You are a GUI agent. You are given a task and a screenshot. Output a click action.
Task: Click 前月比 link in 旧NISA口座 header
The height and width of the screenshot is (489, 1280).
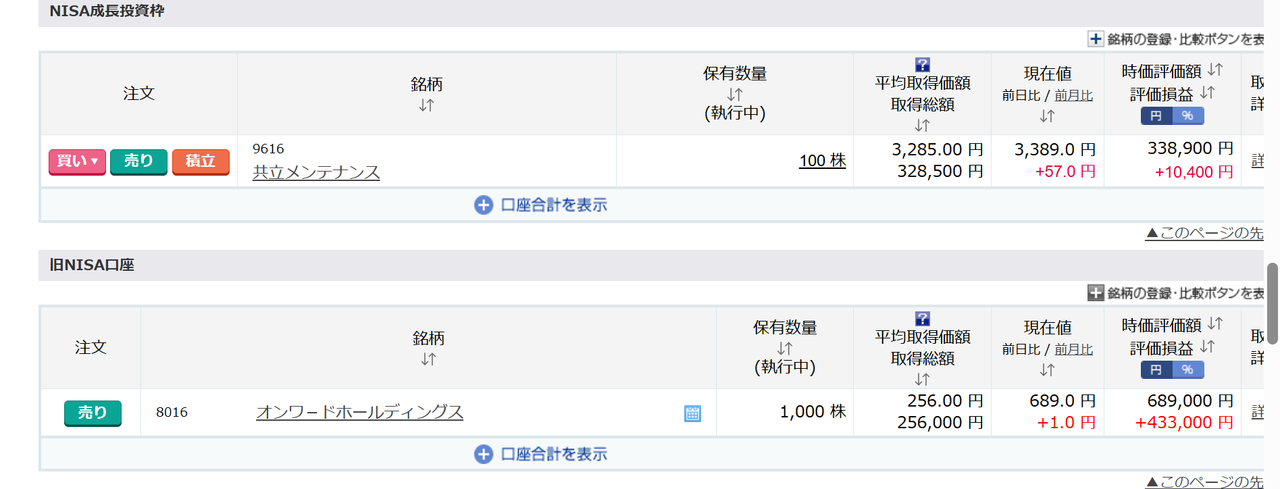coord(1074,349)
